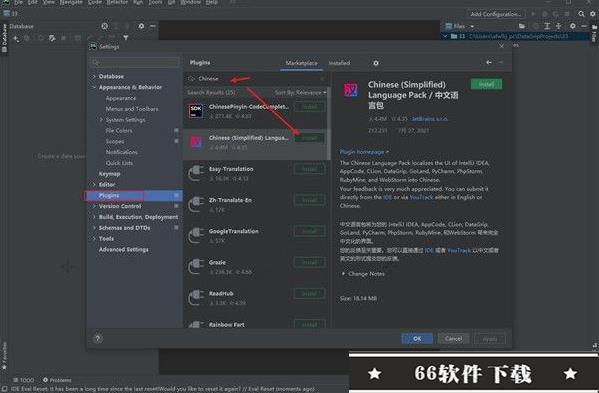Click the help question mark icon
The width and height of the screenshot is (599, 393).
click(98, 338)
